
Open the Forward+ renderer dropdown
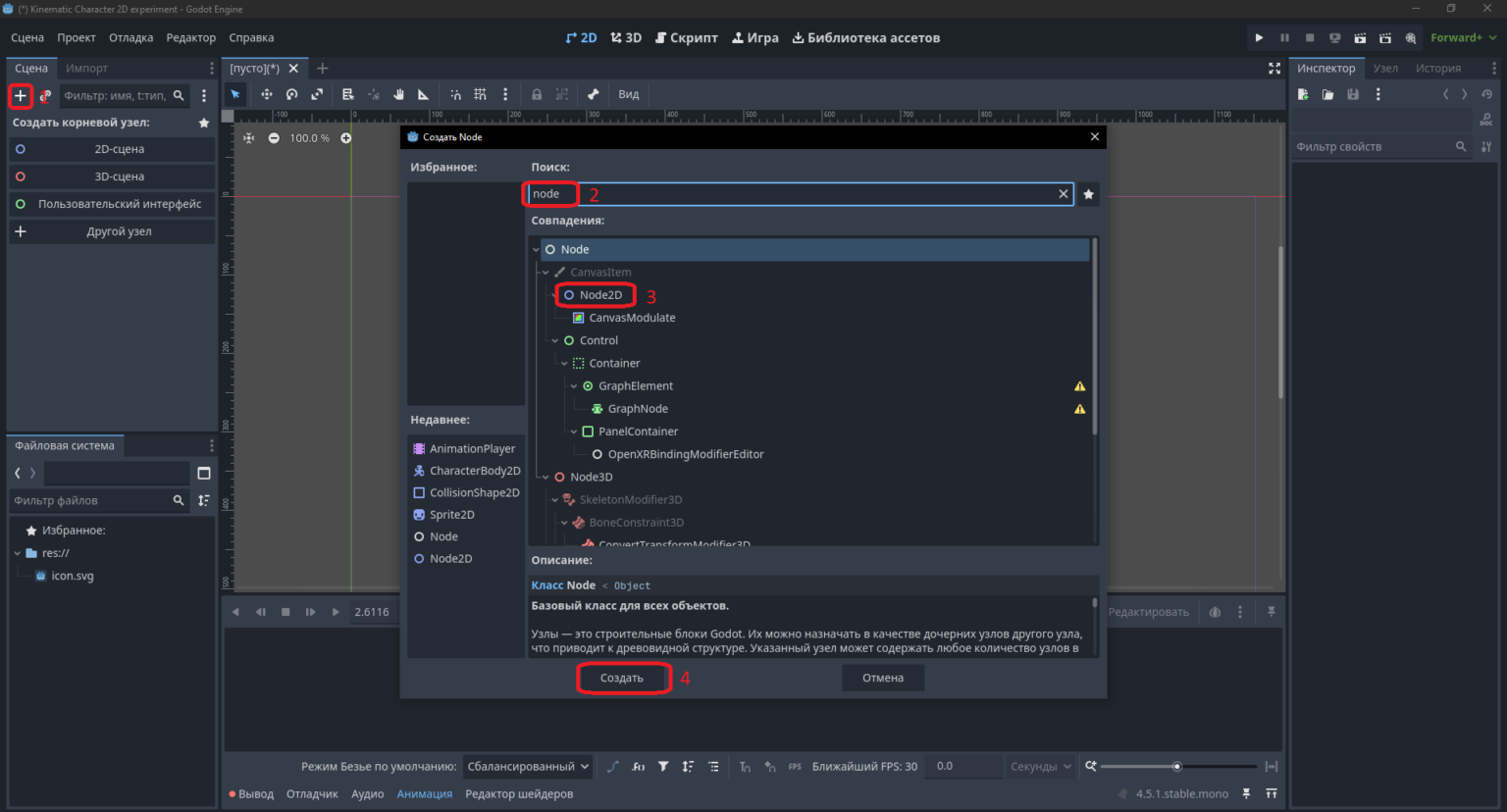tap(1463, 37)
